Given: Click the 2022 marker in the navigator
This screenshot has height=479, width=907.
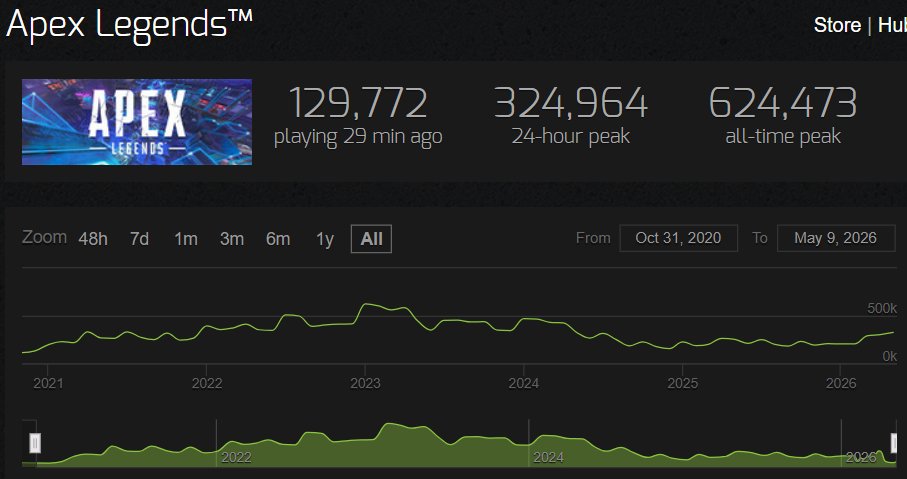Looking at the screenshot, I should [237, 458].
